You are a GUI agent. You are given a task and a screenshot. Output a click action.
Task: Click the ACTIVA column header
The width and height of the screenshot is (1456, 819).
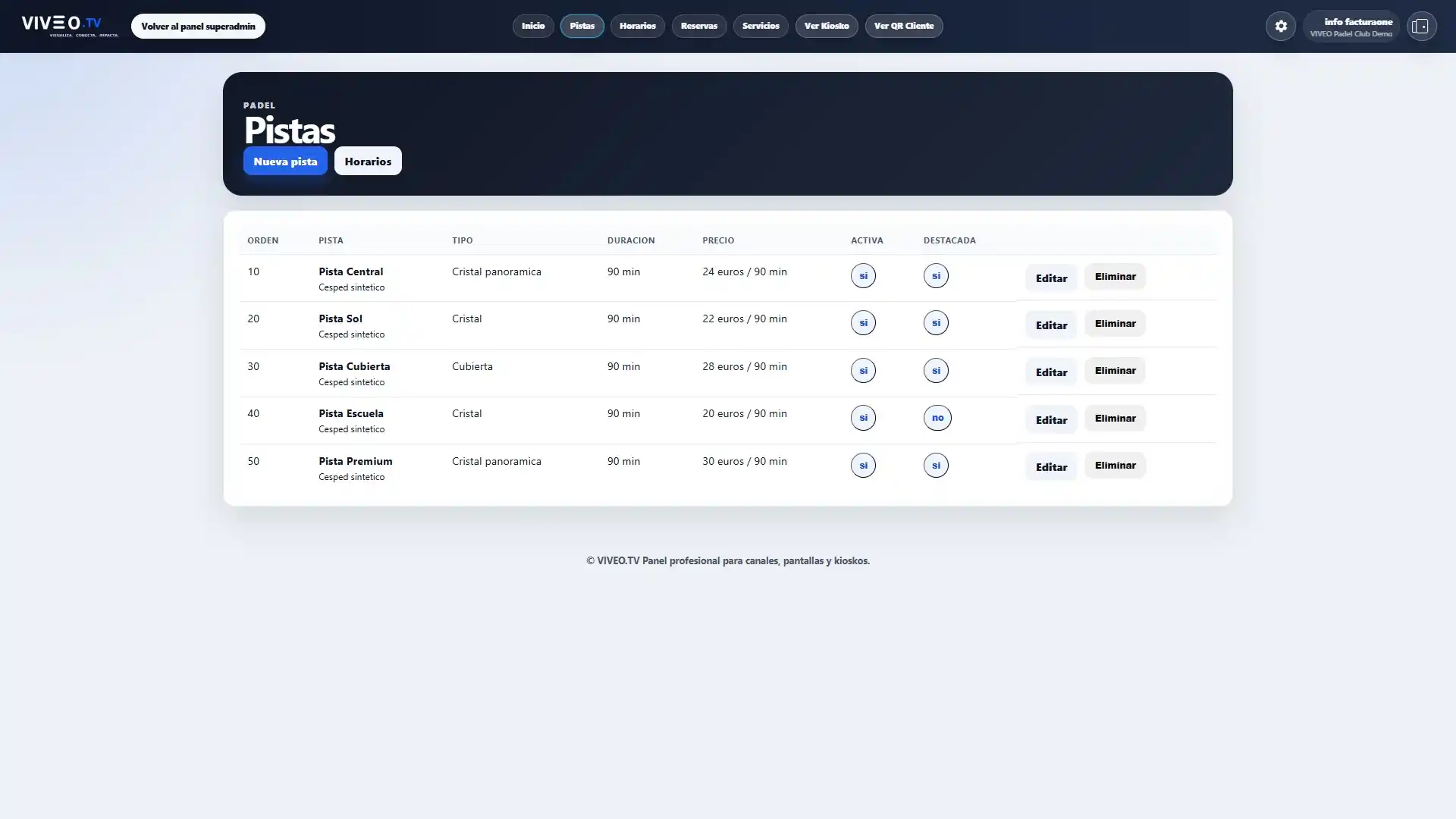pyautogui.click(x=867, y=240)
